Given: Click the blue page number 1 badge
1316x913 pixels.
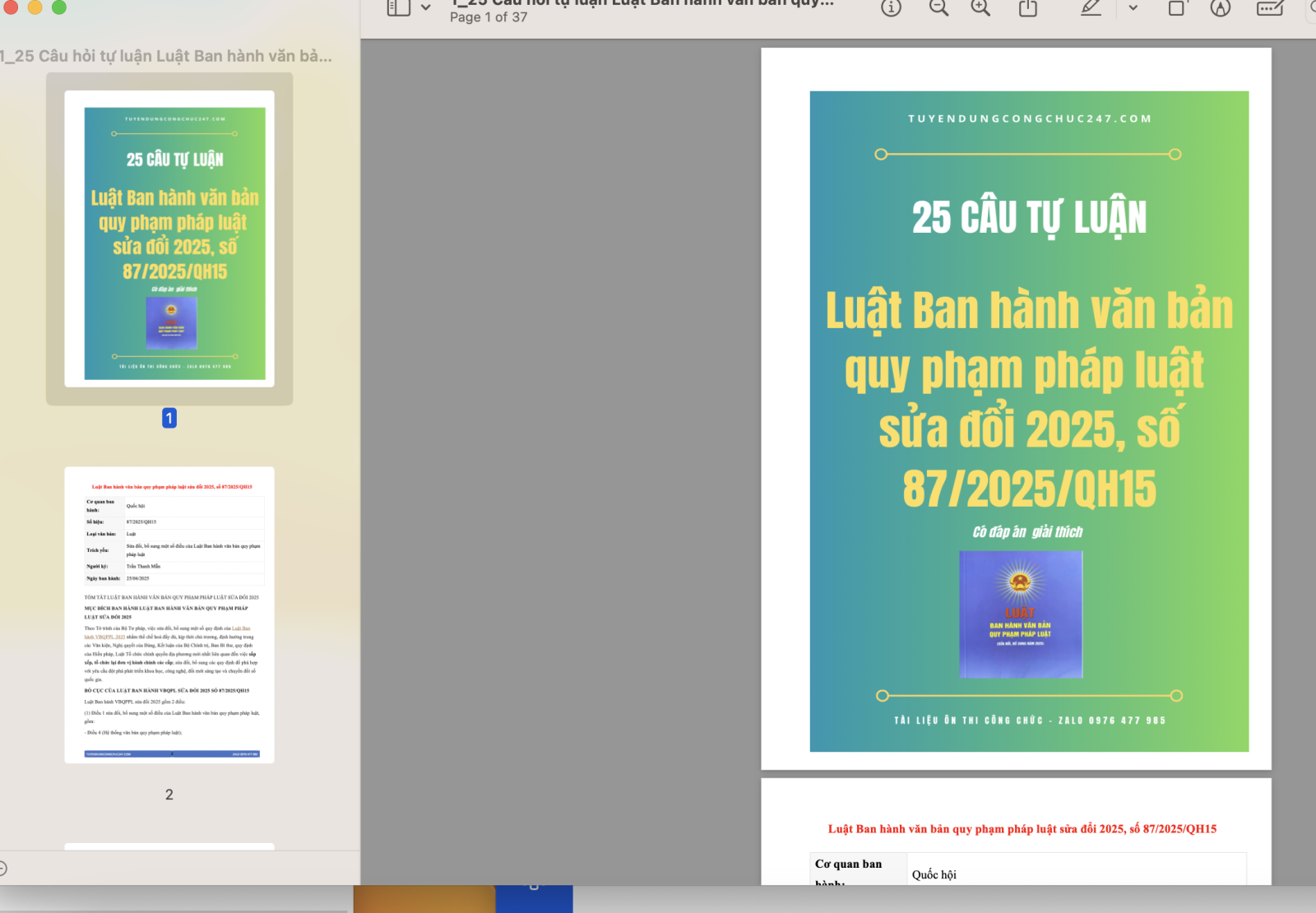Looking at the screenshot, I should point(169,418).
